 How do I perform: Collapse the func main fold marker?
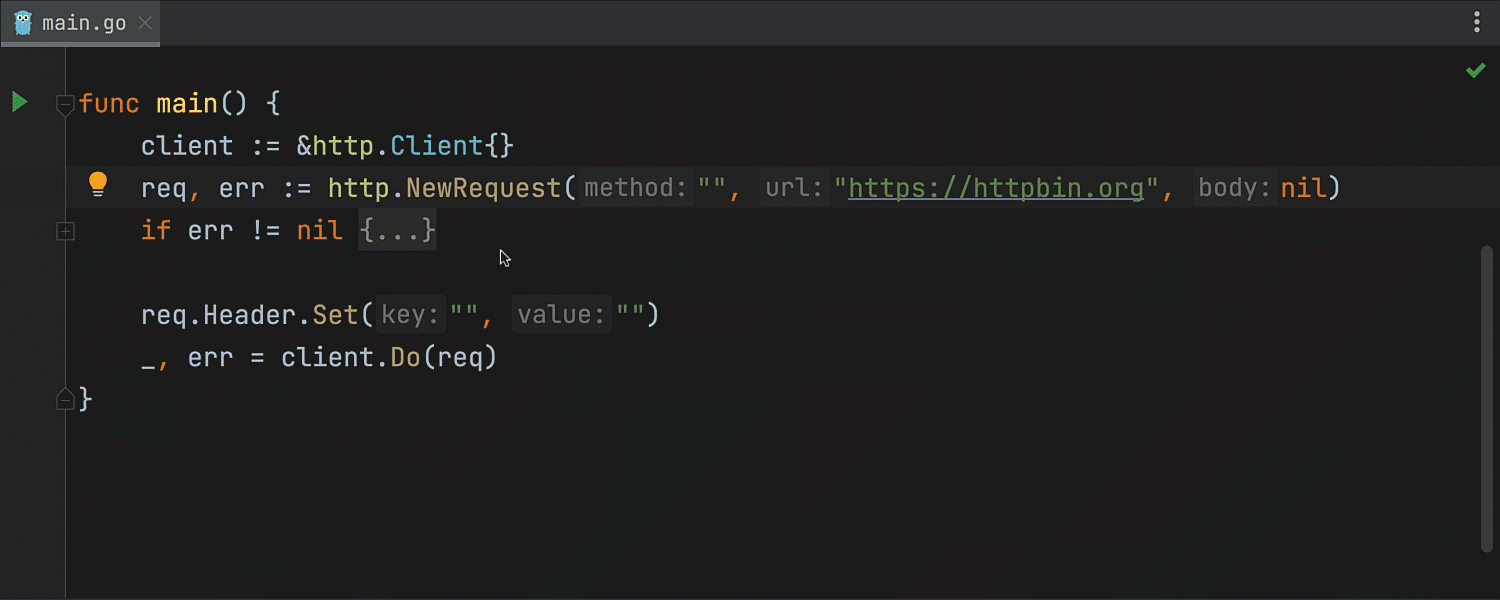point(65,104)
